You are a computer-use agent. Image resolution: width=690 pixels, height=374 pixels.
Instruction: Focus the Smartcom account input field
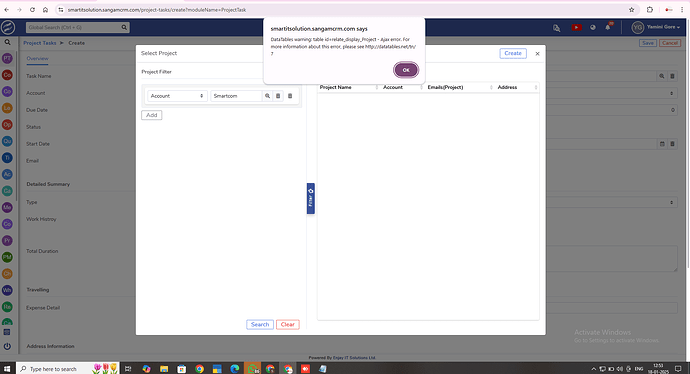tap(236, 96)
